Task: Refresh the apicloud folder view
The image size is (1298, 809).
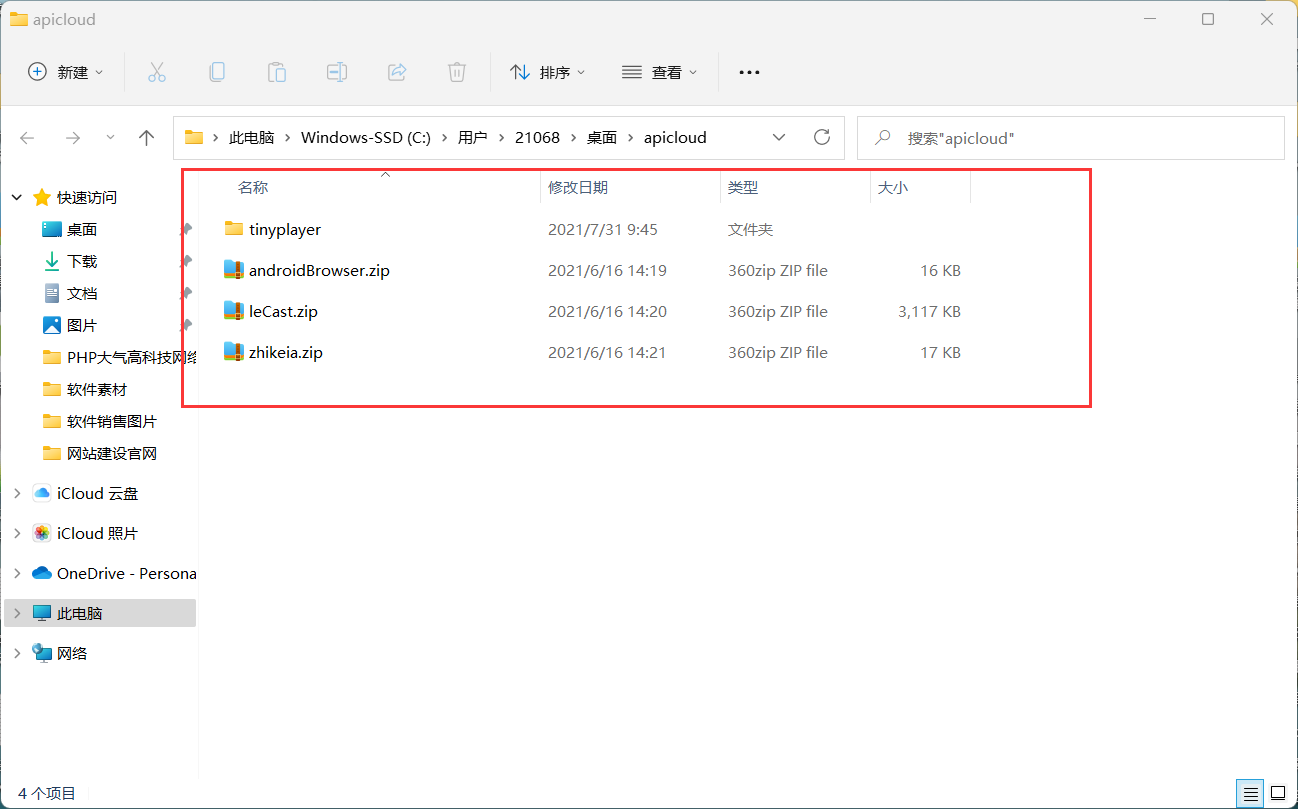Action: click(822, 137)
